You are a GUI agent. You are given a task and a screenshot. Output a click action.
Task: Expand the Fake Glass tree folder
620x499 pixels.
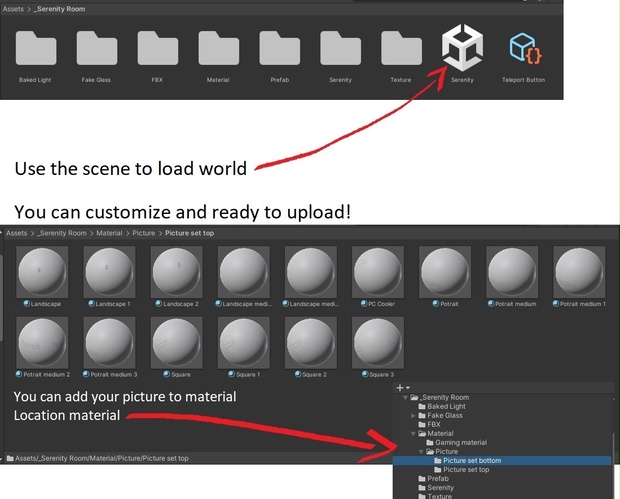pyautogui.click(x=413, y=416)
